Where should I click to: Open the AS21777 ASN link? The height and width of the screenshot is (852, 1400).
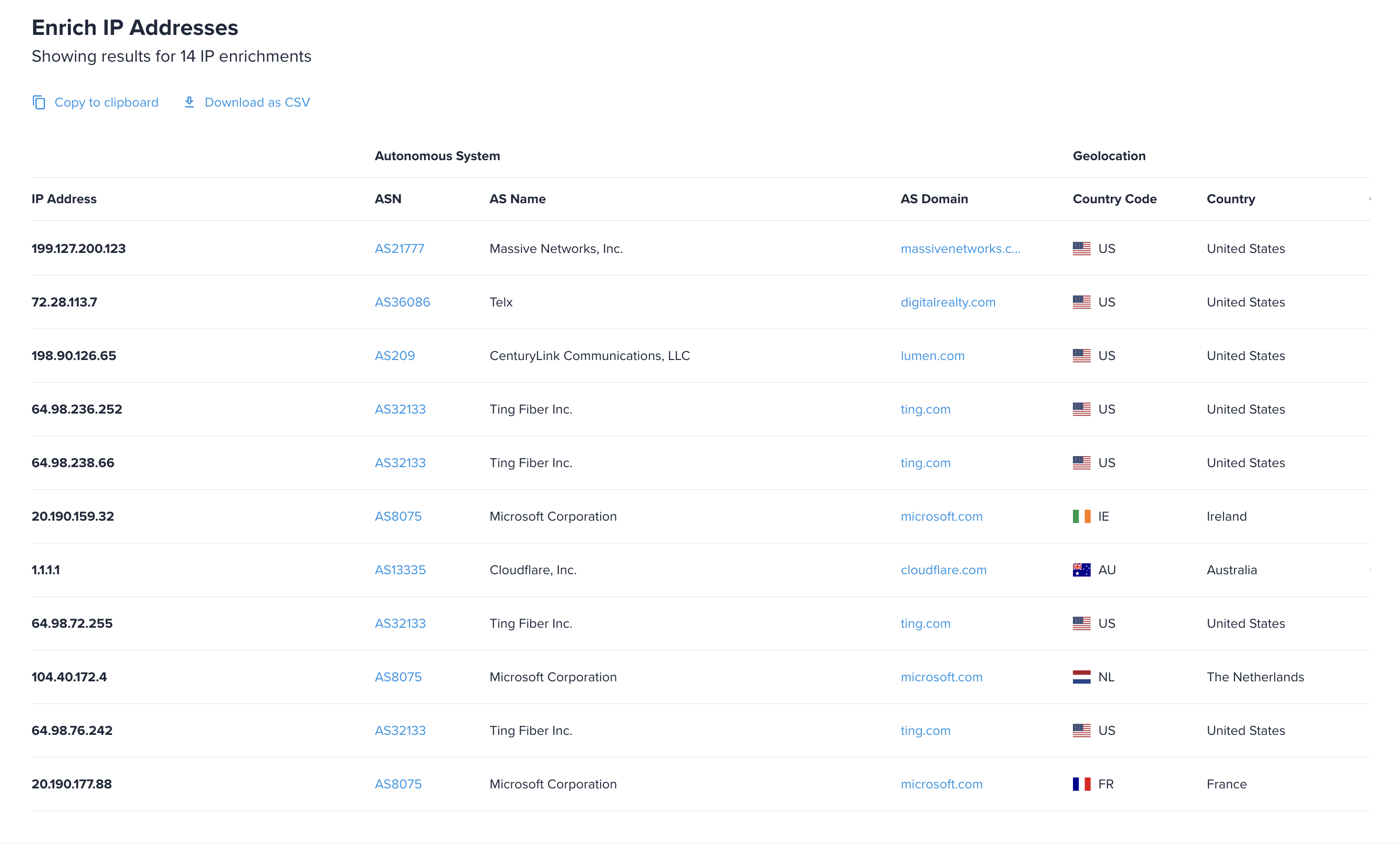point(399,249)
